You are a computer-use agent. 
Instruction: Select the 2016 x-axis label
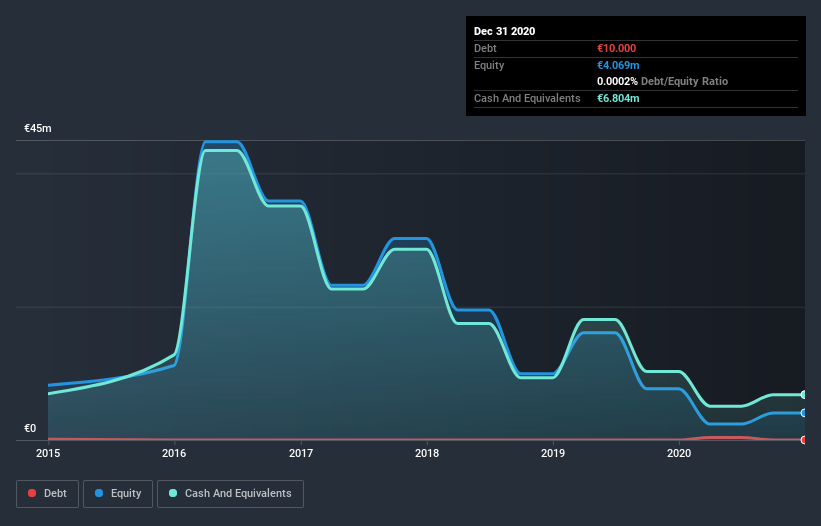click(174, 453)
